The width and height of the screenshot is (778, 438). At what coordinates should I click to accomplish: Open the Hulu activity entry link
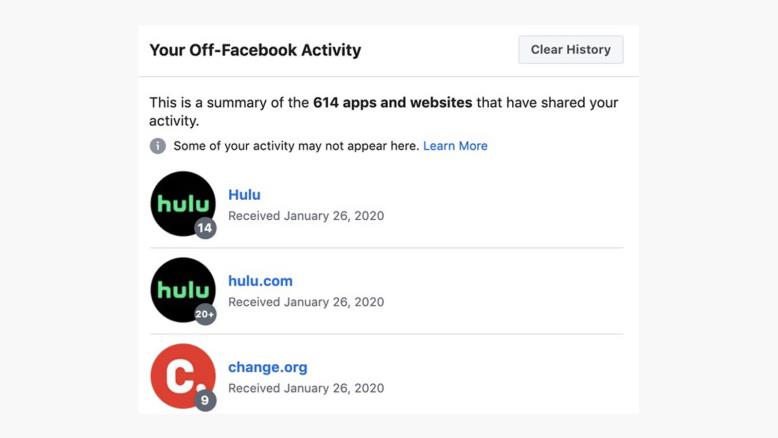[244, 195]
